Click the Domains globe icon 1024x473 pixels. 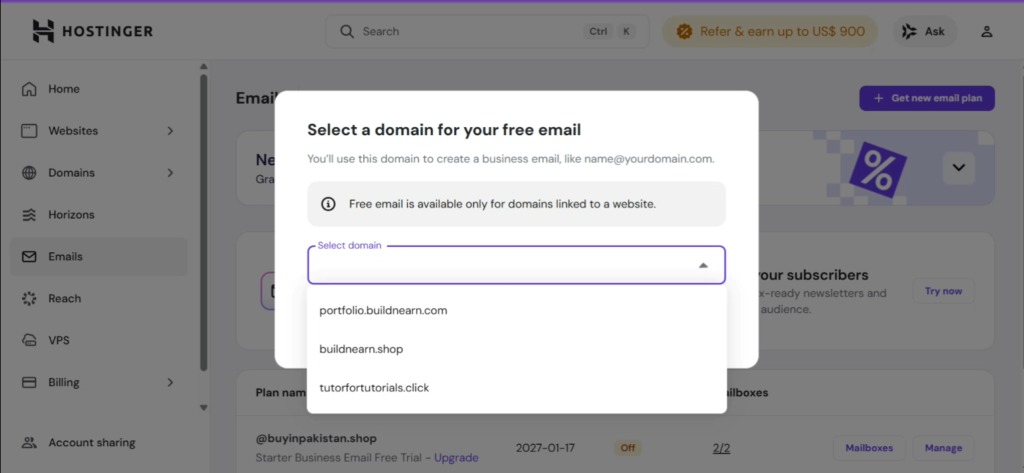click(29, 173)
